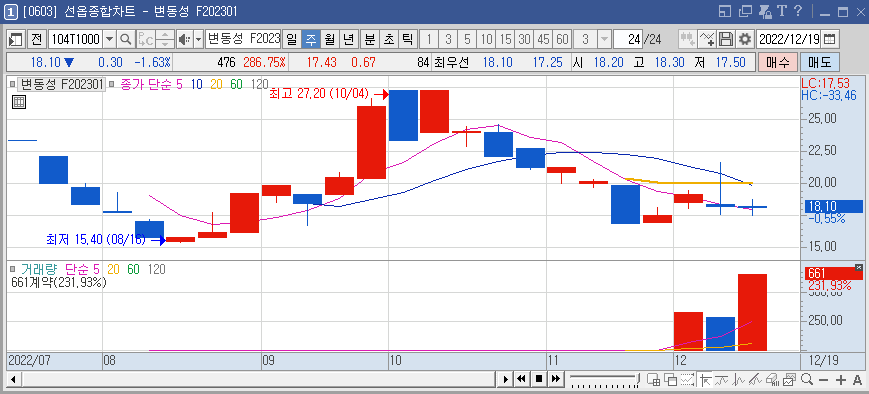Screen dimensions: 869x394
Task: Click the playback speed slider
Action: 604,380
